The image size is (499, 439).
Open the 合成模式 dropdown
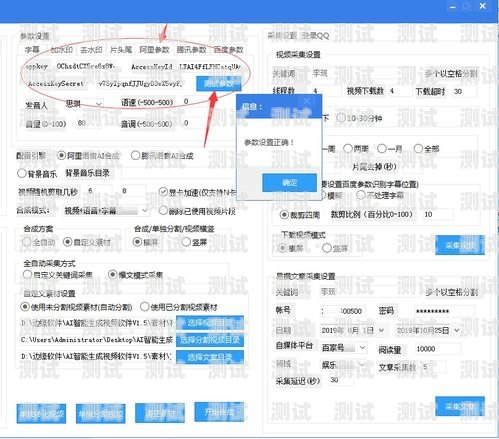(106, 211)
